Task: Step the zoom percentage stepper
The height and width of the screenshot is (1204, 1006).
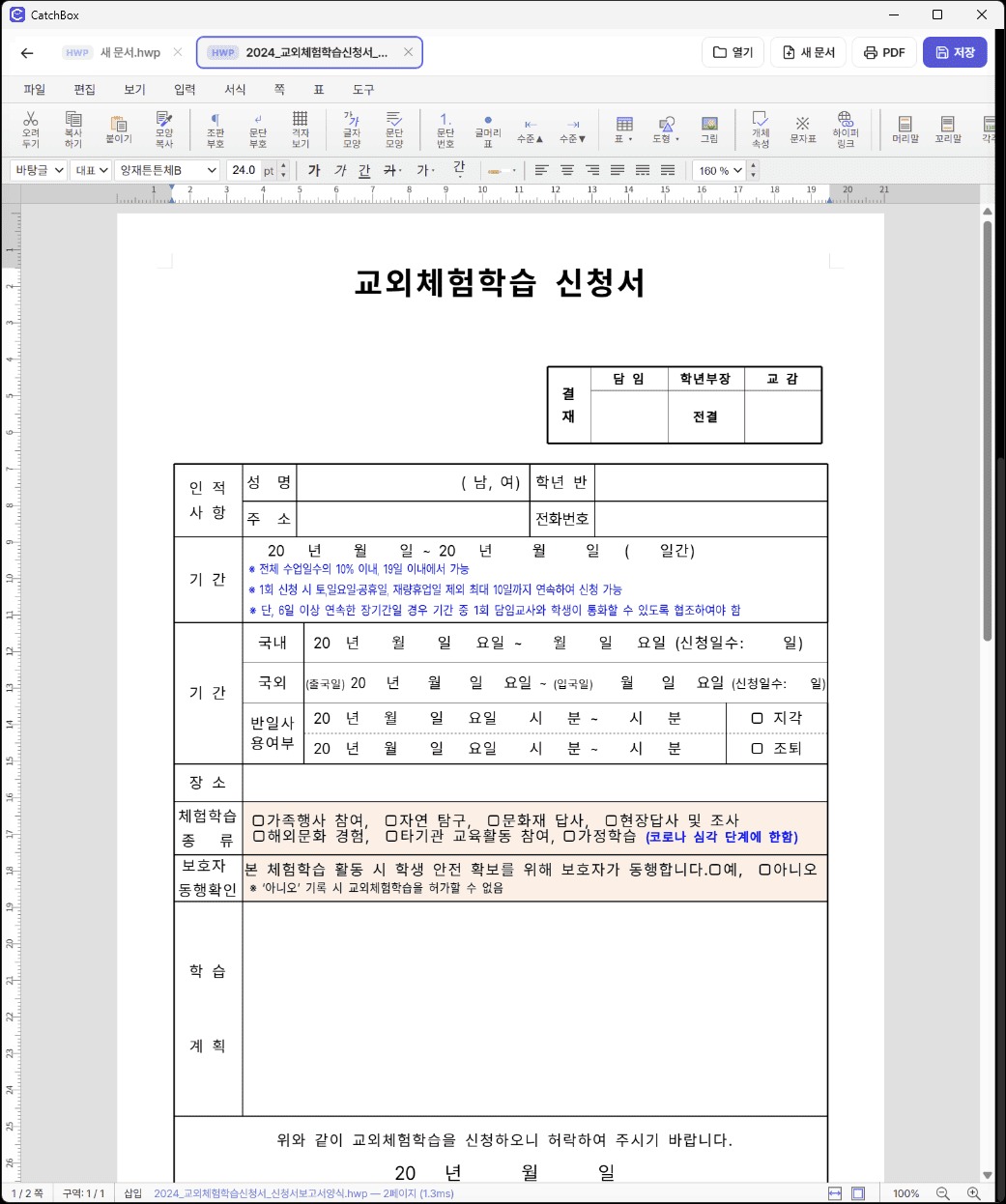Action: click(x=754, y=170)
